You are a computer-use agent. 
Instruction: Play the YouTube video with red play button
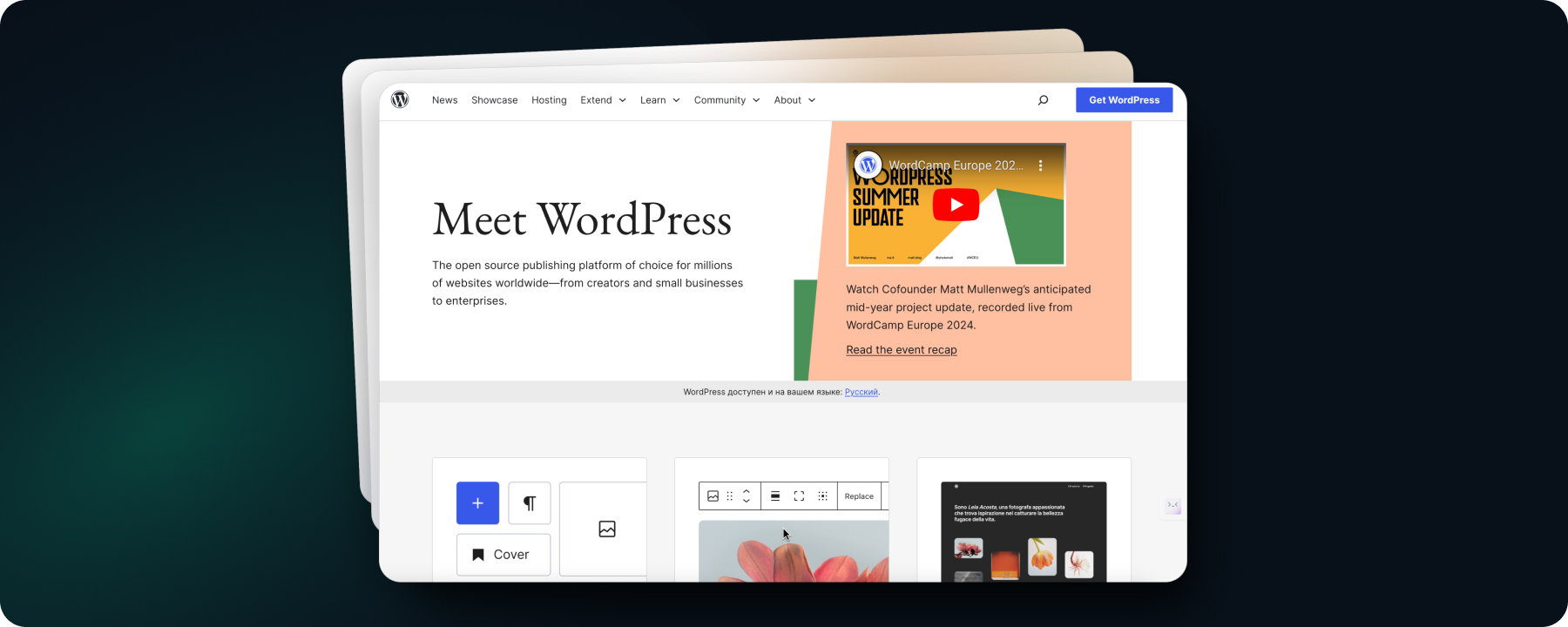click(x=956, y=205)
